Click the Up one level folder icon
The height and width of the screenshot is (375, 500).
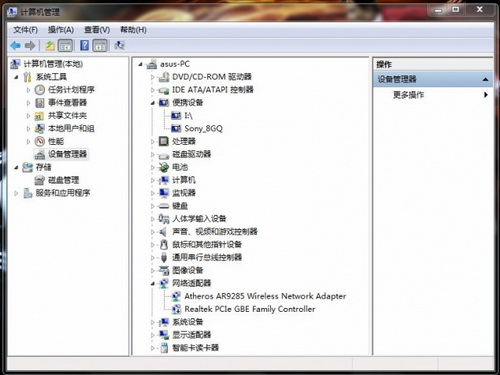click(50, 45)
